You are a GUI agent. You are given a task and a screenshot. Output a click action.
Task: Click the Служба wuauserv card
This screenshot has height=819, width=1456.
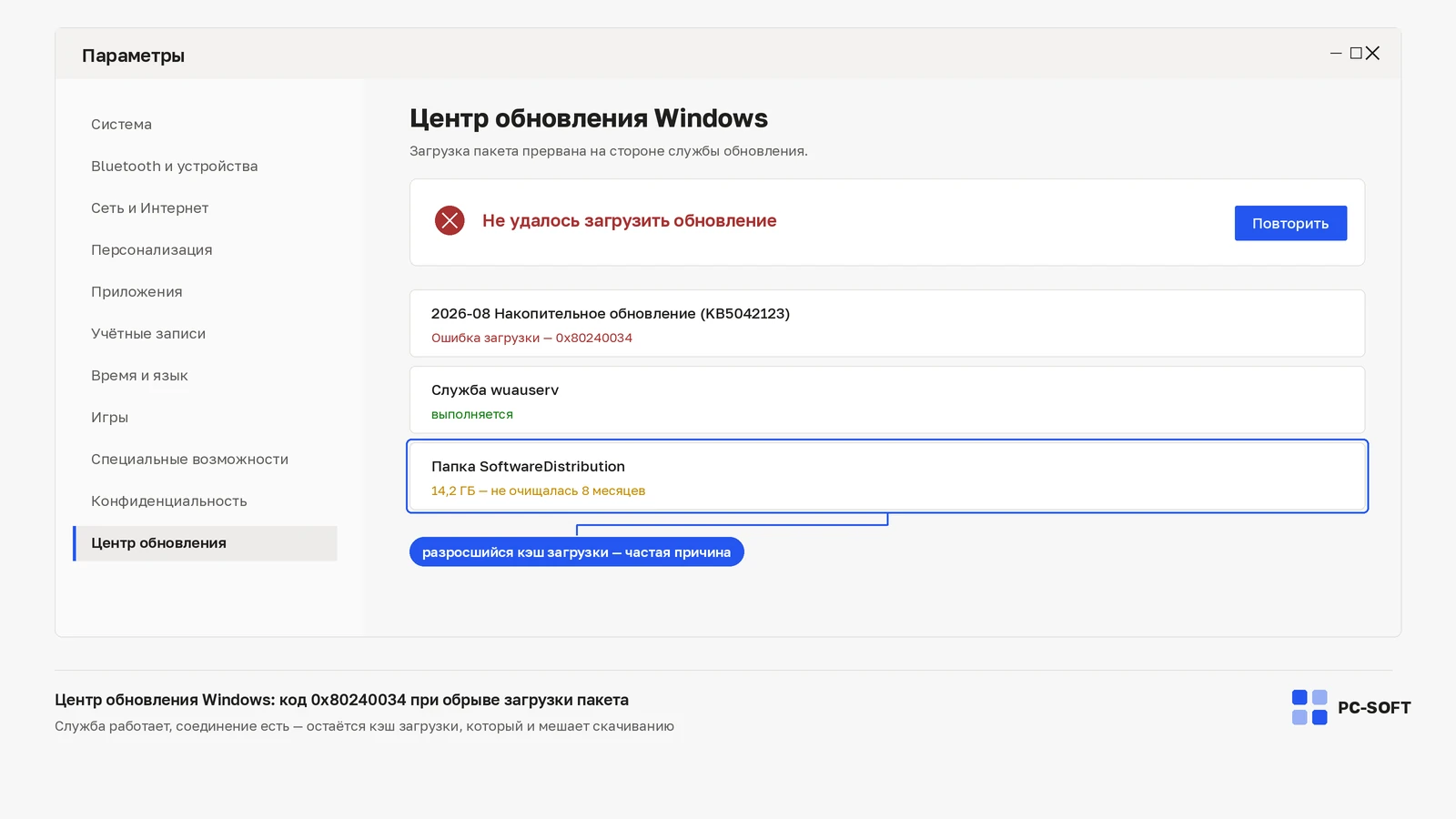point(887,399)
